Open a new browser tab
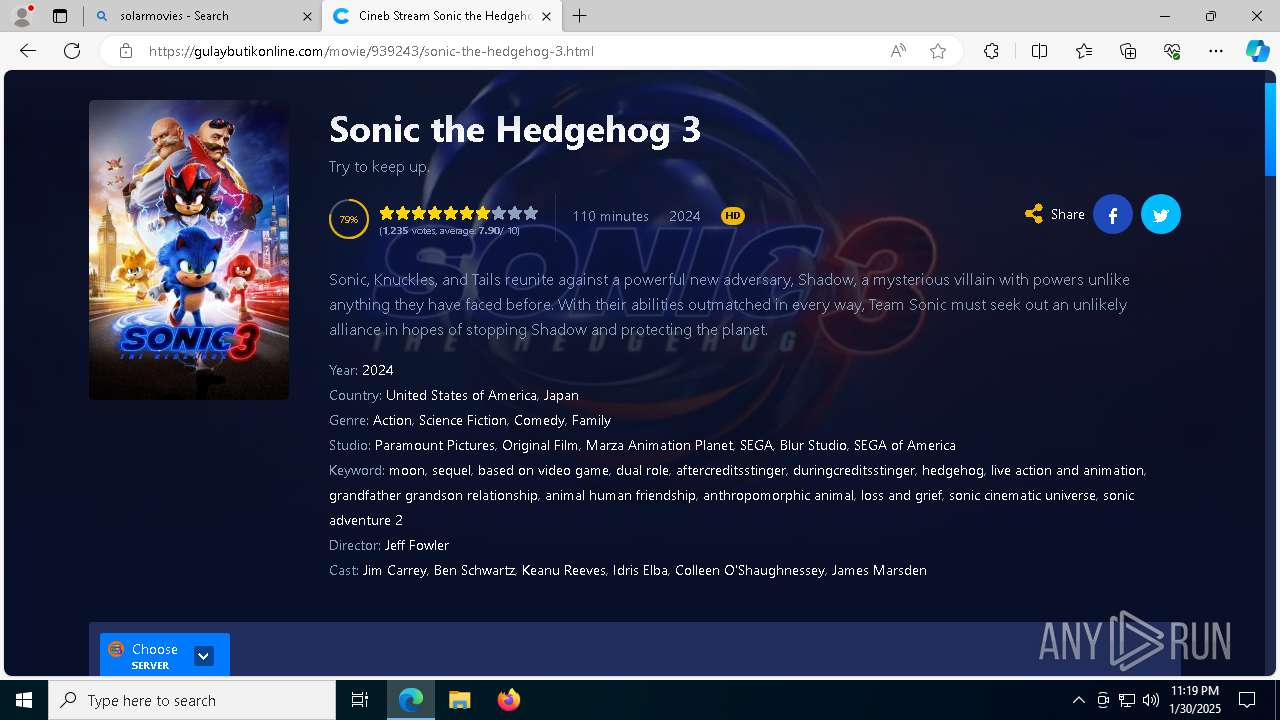This screenshot has height=720, width=1280. point(580,16)
